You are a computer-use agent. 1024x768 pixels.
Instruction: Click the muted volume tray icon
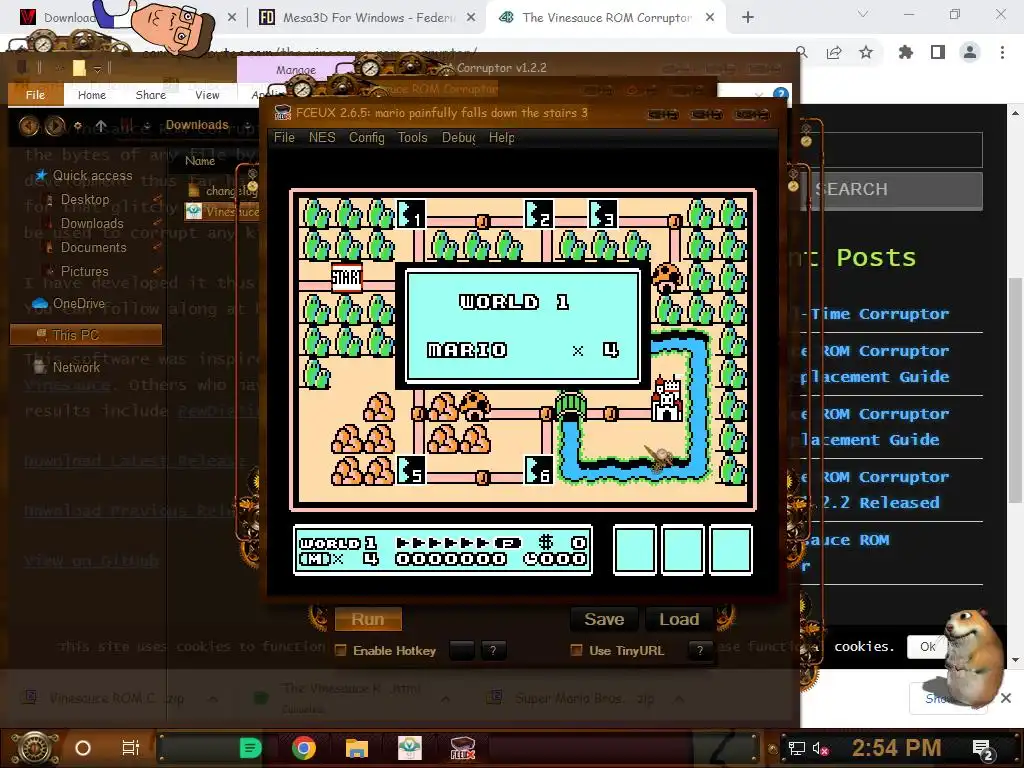tap(821, 748)
